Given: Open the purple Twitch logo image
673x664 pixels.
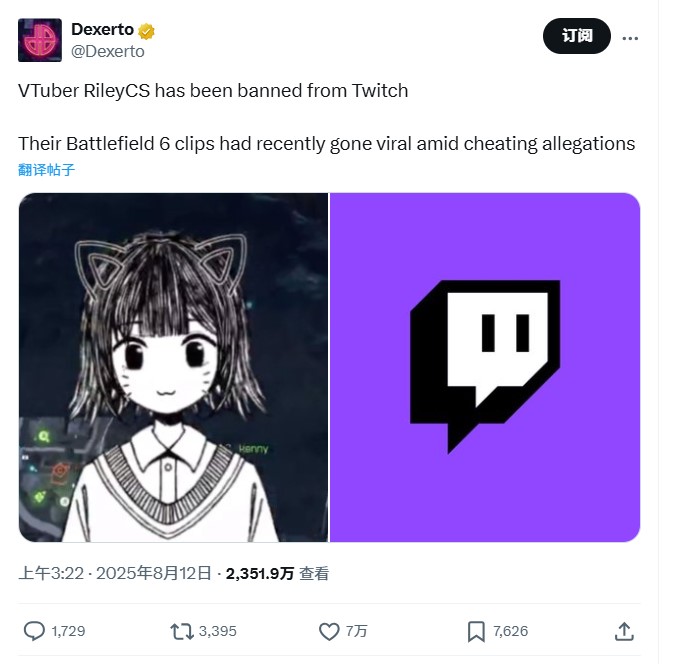Looking at the screenshot, I should click(x=485, y=367).
